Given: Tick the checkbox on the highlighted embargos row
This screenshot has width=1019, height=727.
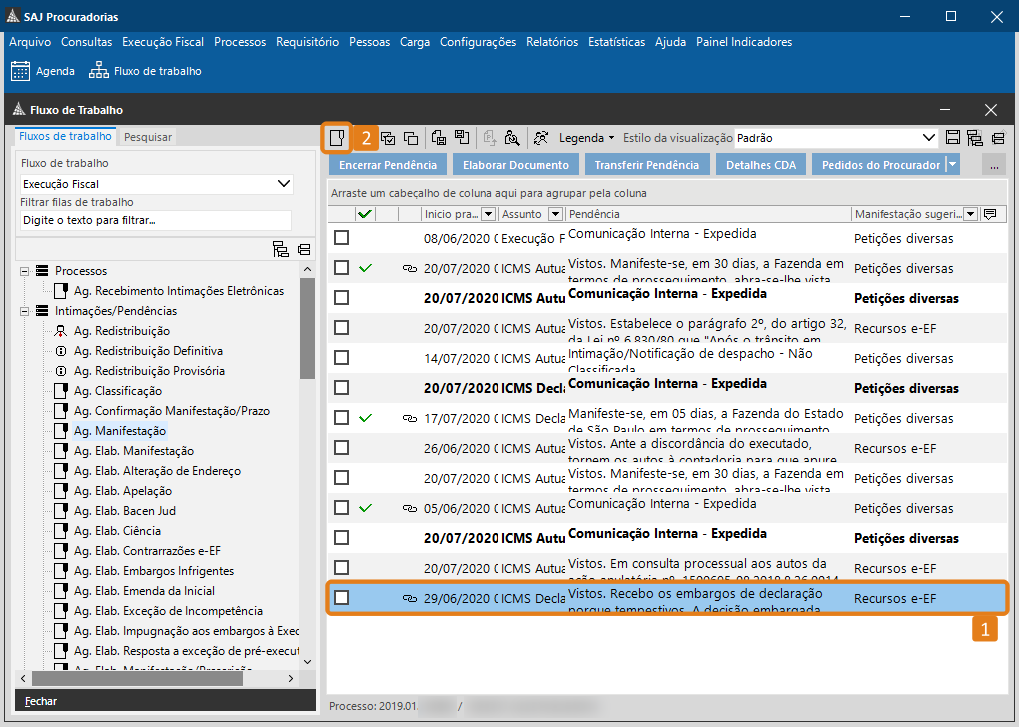Looking at the screenshot, I should tap(341, 596).
